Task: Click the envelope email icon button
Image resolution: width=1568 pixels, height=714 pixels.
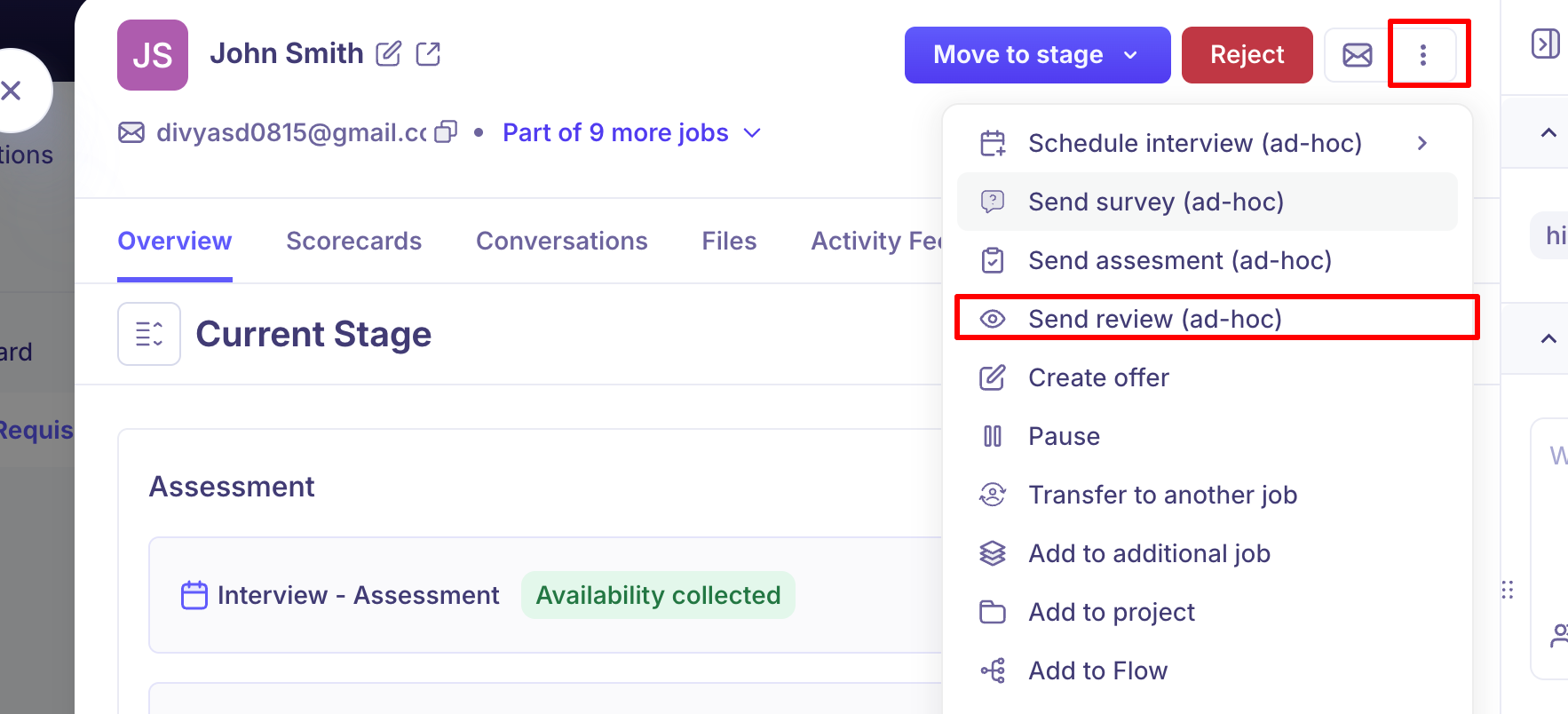Action: pos(1357,55)
